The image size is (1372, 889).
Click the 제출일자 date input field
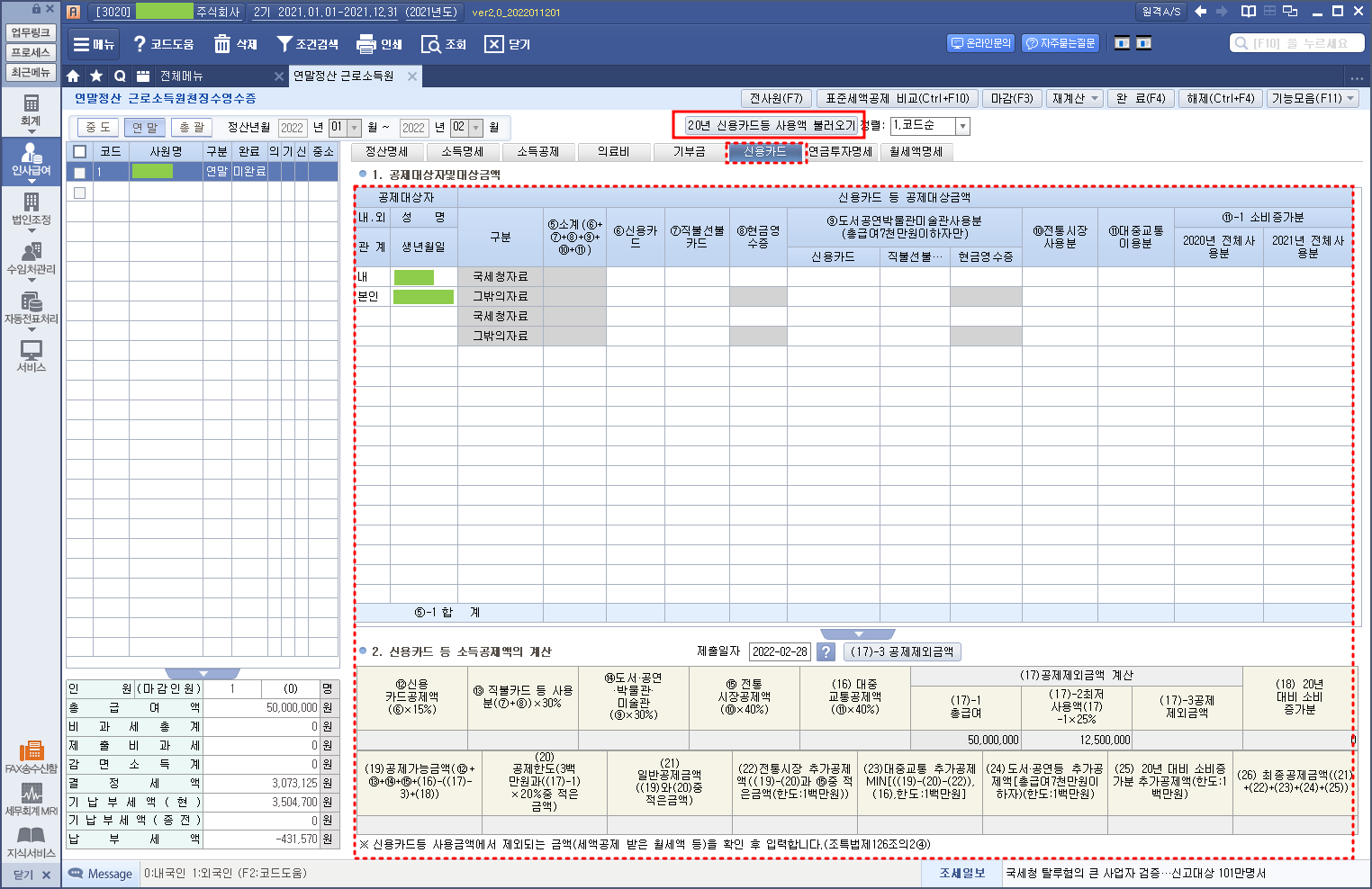[779, 651]
